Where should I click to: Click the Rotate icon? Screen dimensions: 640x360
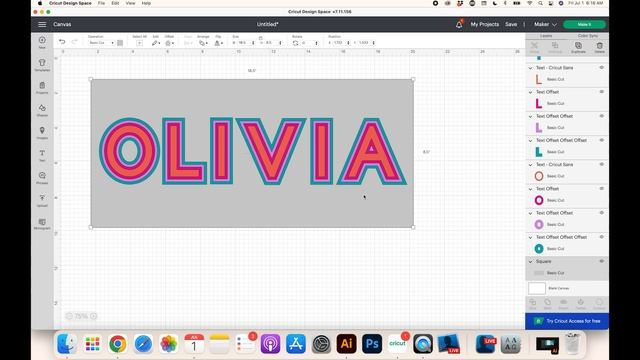[x=296, y=42]
